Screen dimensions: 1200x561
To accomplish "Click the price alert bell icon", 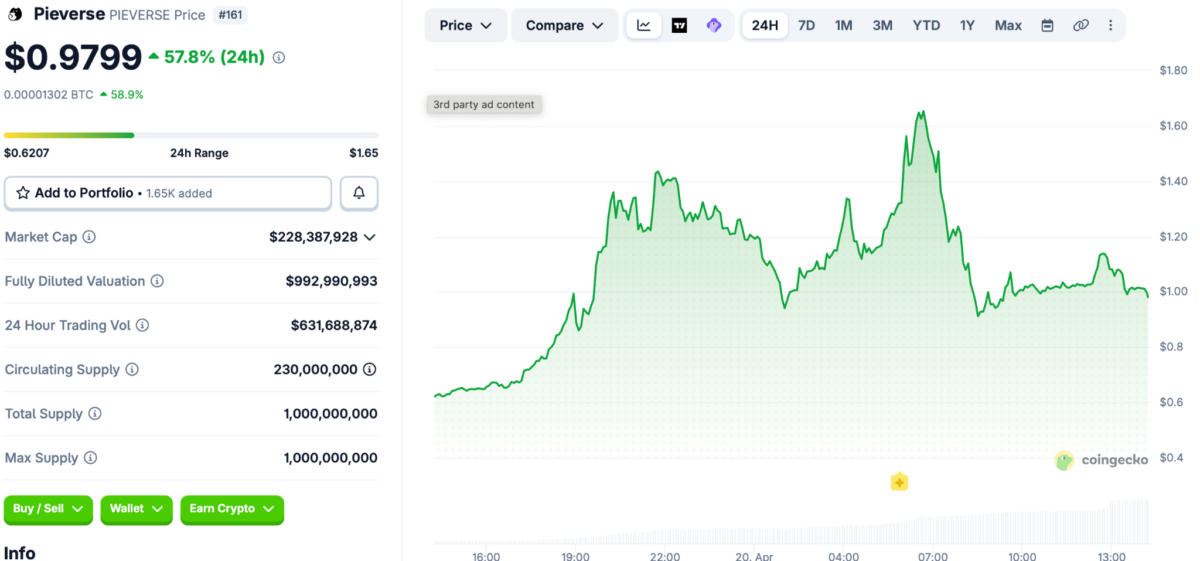I will pos(359,193).
